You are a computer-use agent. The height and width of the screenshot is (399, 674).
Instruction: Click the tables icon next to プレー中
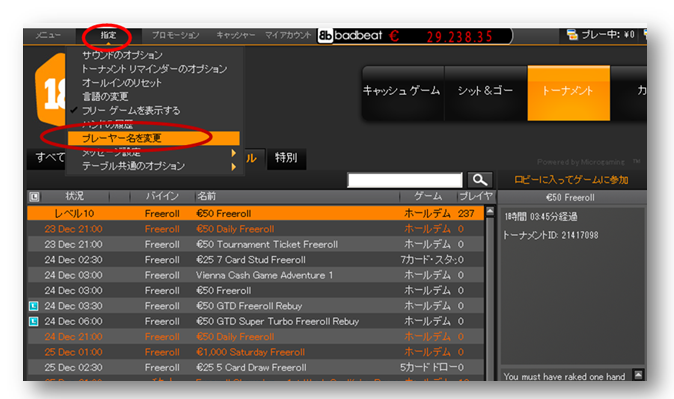572,34
